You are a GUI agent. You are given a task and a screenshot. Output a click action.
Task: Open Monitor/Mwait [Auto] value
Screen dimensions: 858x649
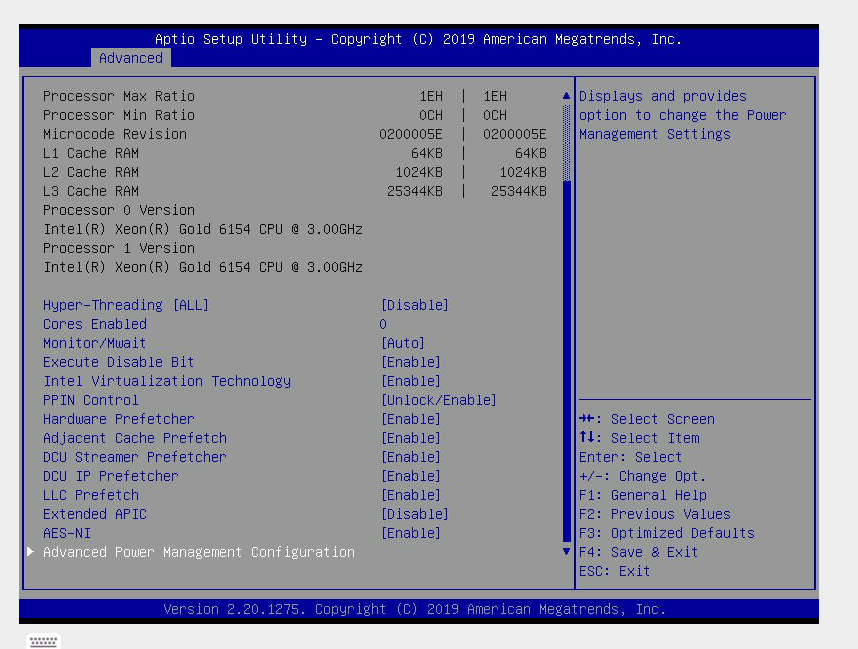pos(403,343)
